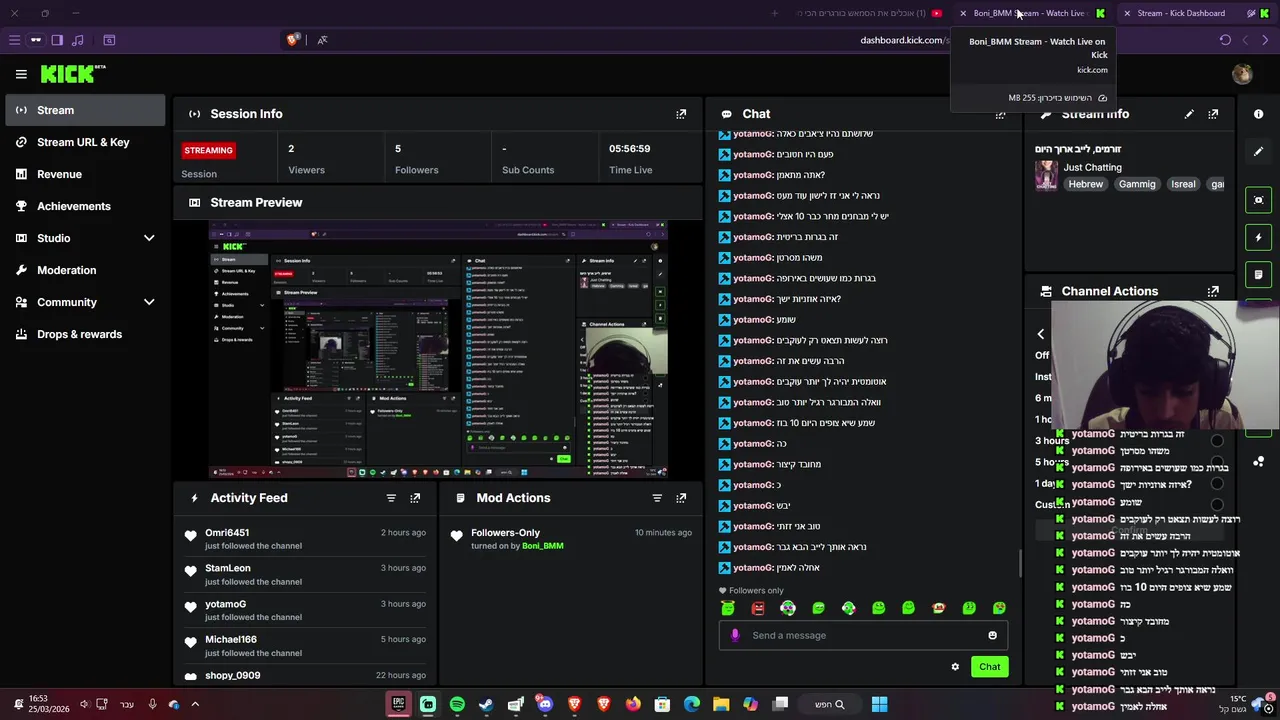The height and width of the screenshot is (720, 1280).
Task: Click the translate icon in the address bar
Action: pos(322,40)
